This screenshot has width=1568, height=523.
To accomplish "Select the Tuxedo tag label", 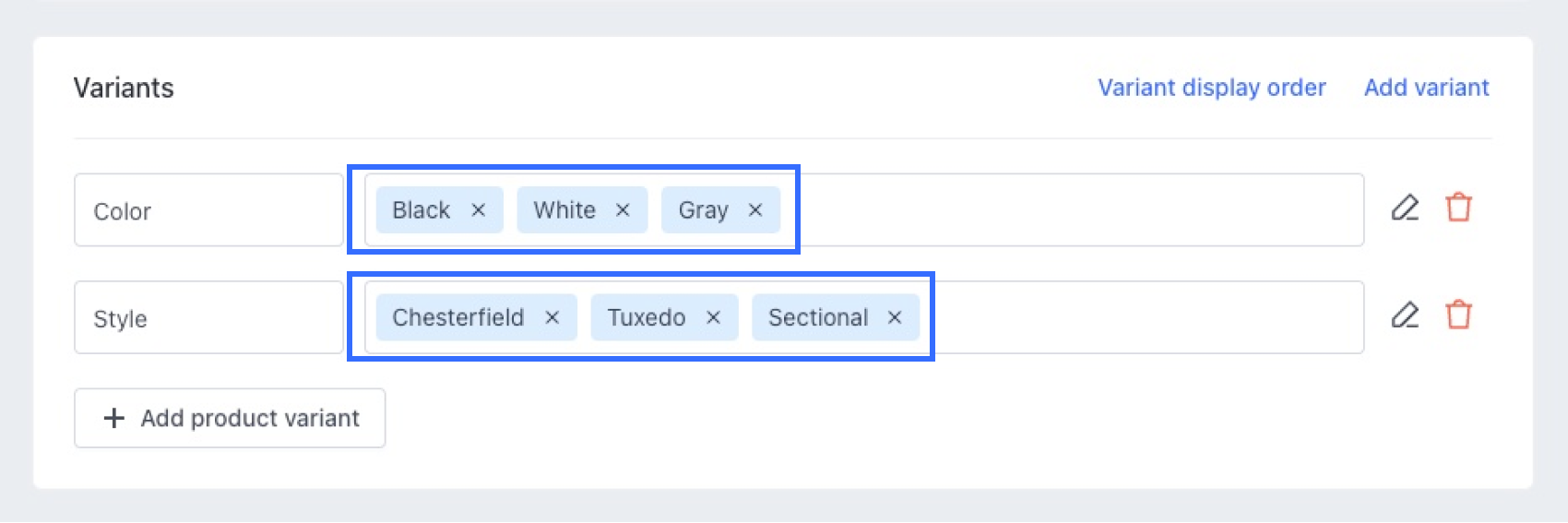I will coord(646,317).
